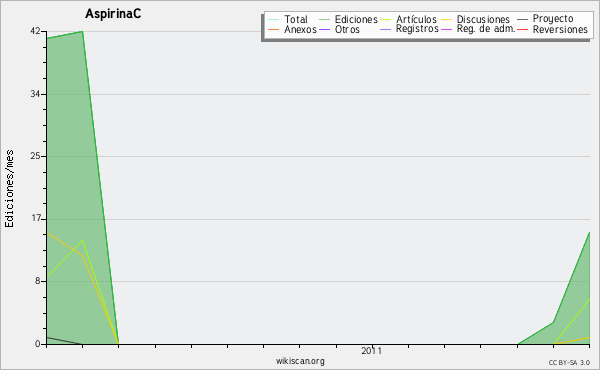Select the Reversiones legend entry

click(553, 29)
